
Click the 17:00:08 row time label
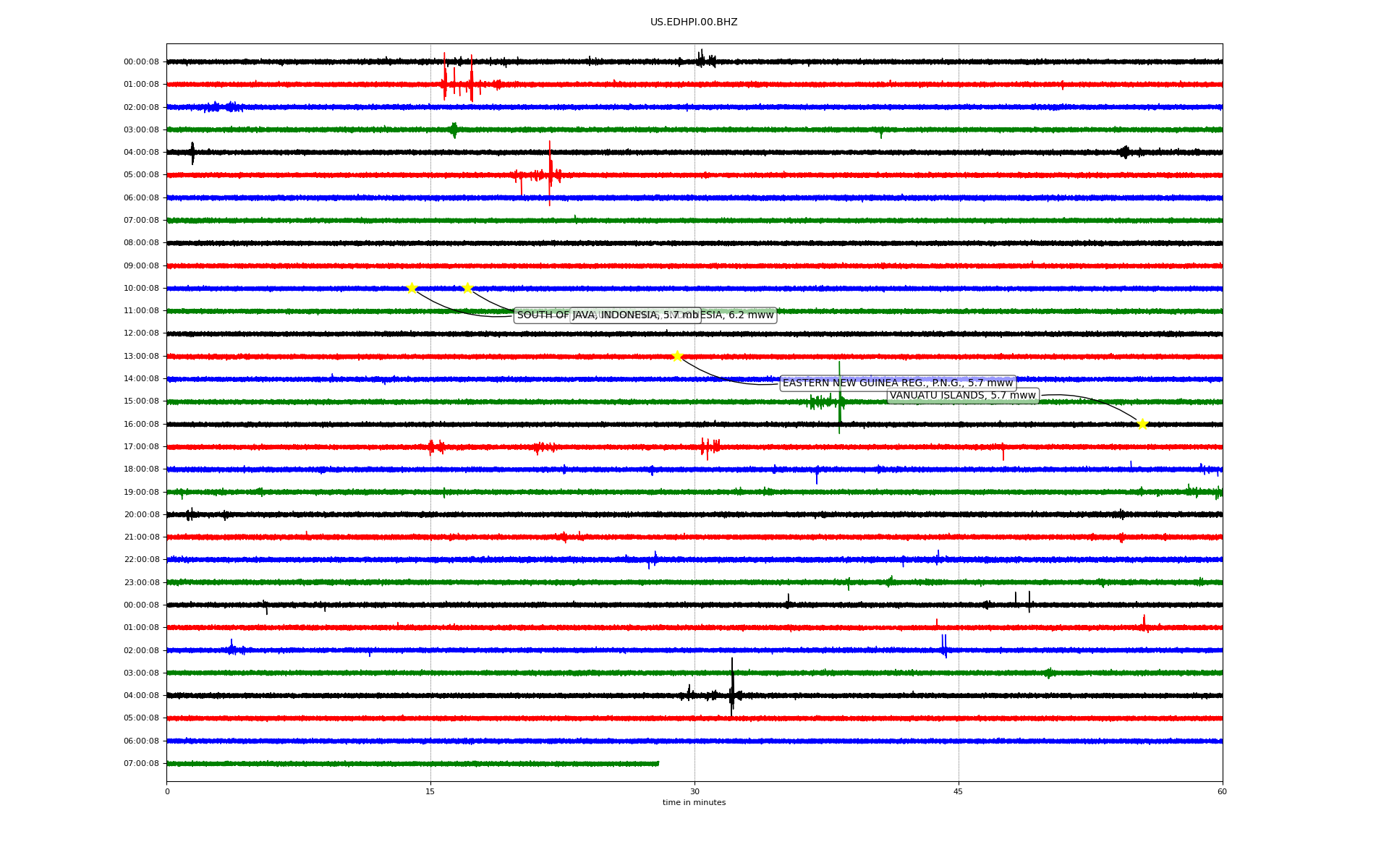pyautogui.click(x=141, y=447)
